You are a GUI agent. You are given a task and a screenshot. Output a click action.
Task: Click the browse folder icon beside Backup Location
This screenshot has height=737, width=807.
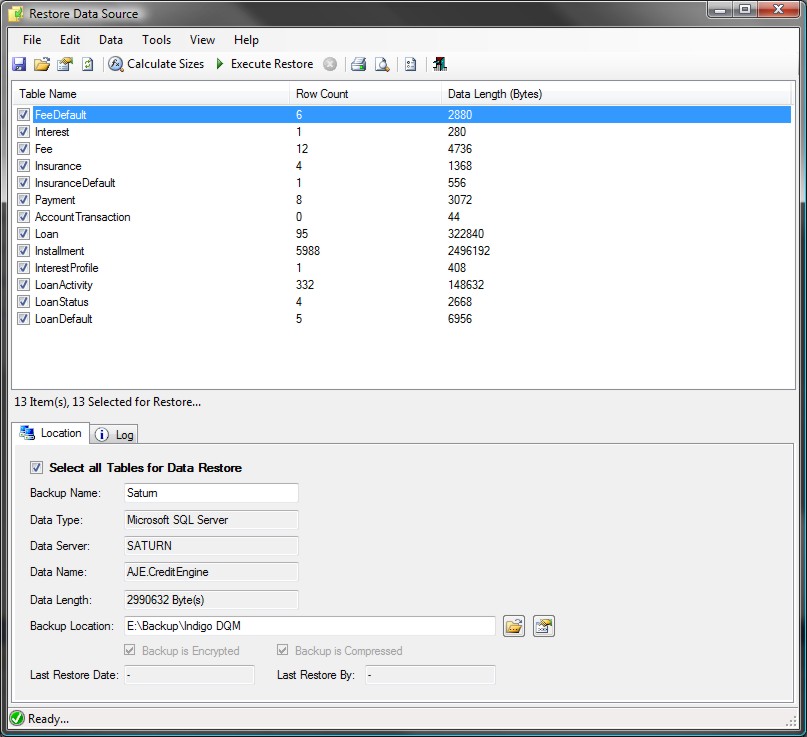(513, 626)
